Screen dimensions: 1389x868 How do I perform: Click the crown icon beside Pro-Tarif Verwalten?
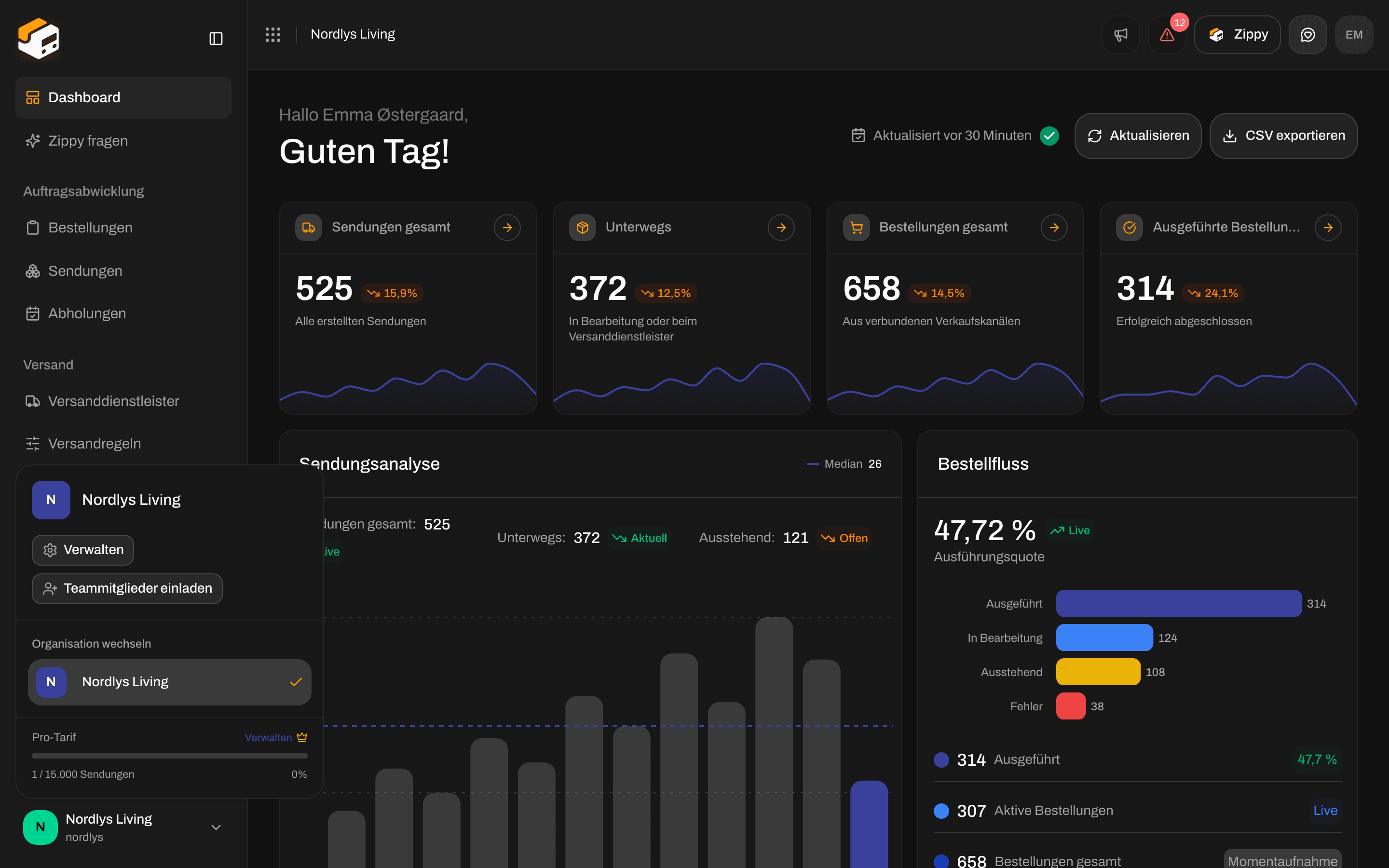302,737
